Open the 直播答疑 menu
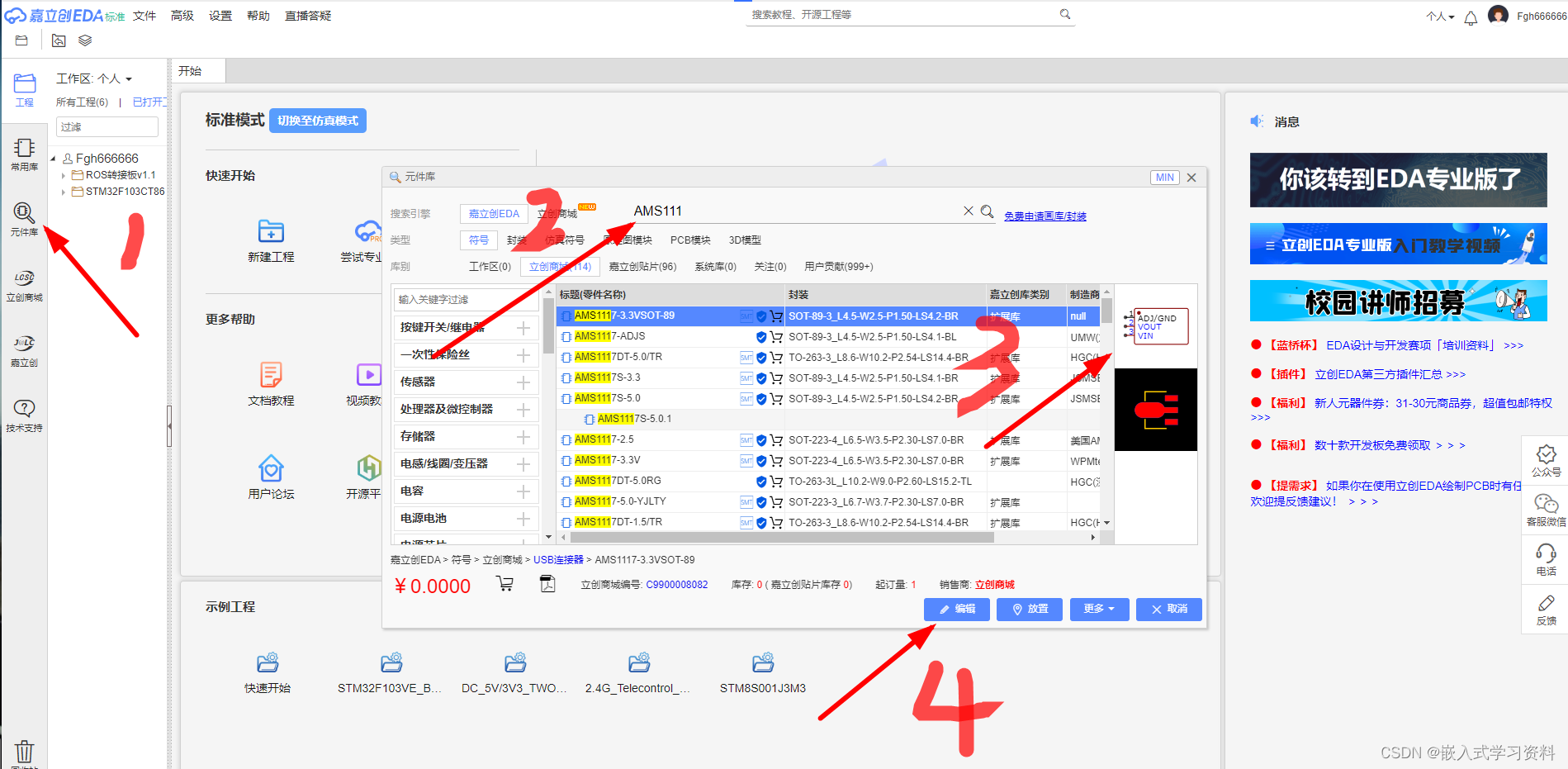This screenshot has height=769, width=1568. coord(308,16)
